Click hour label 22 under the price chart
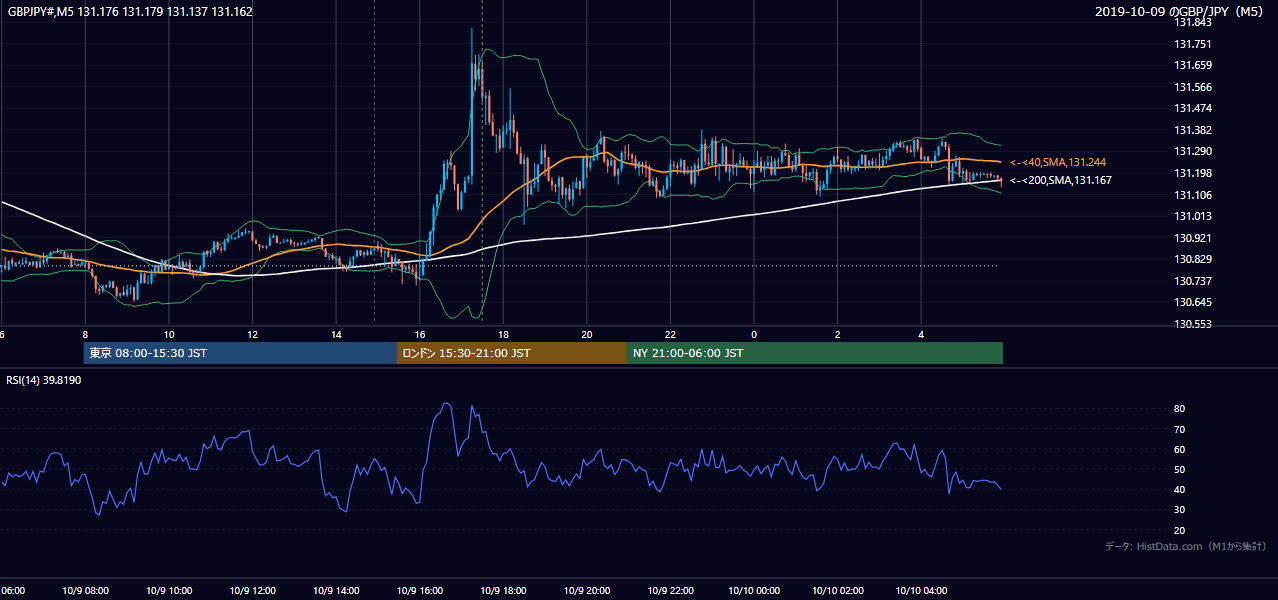This screenshot has height=600, width=1278. tap(670, 334)
